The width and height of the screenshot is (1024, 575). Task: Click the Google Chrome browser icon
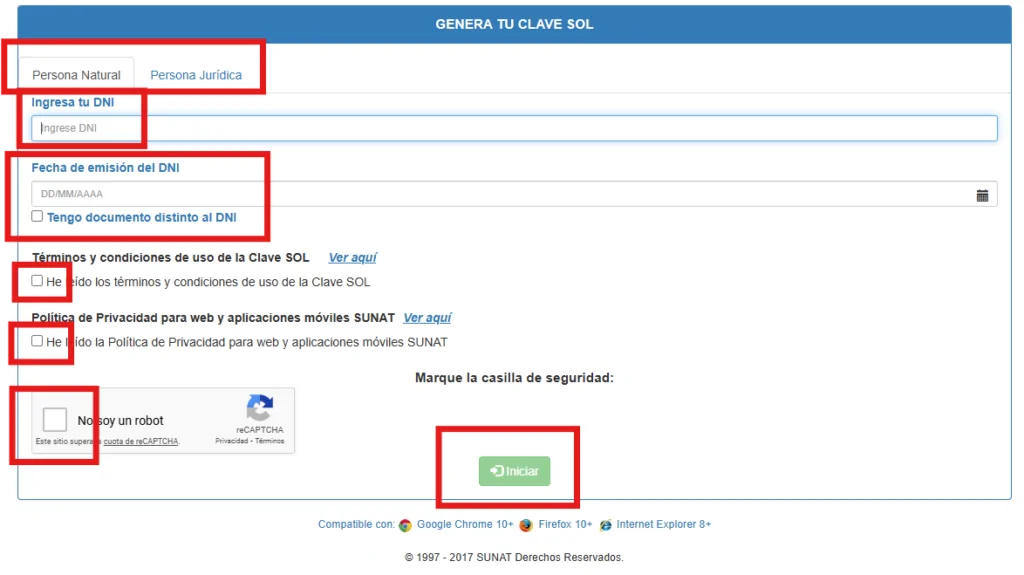(x=405, y=525)
